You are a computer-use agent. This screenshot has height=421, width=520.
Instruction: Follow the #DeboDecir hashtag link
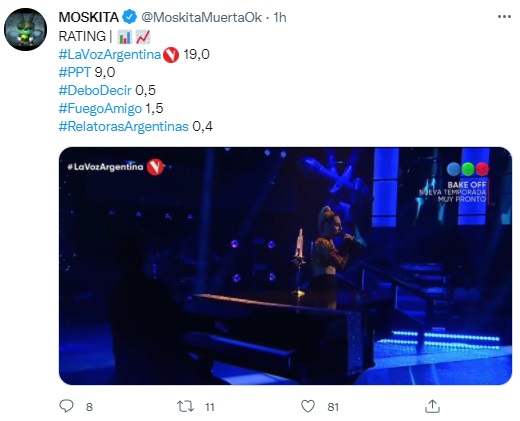pos(95,90)
